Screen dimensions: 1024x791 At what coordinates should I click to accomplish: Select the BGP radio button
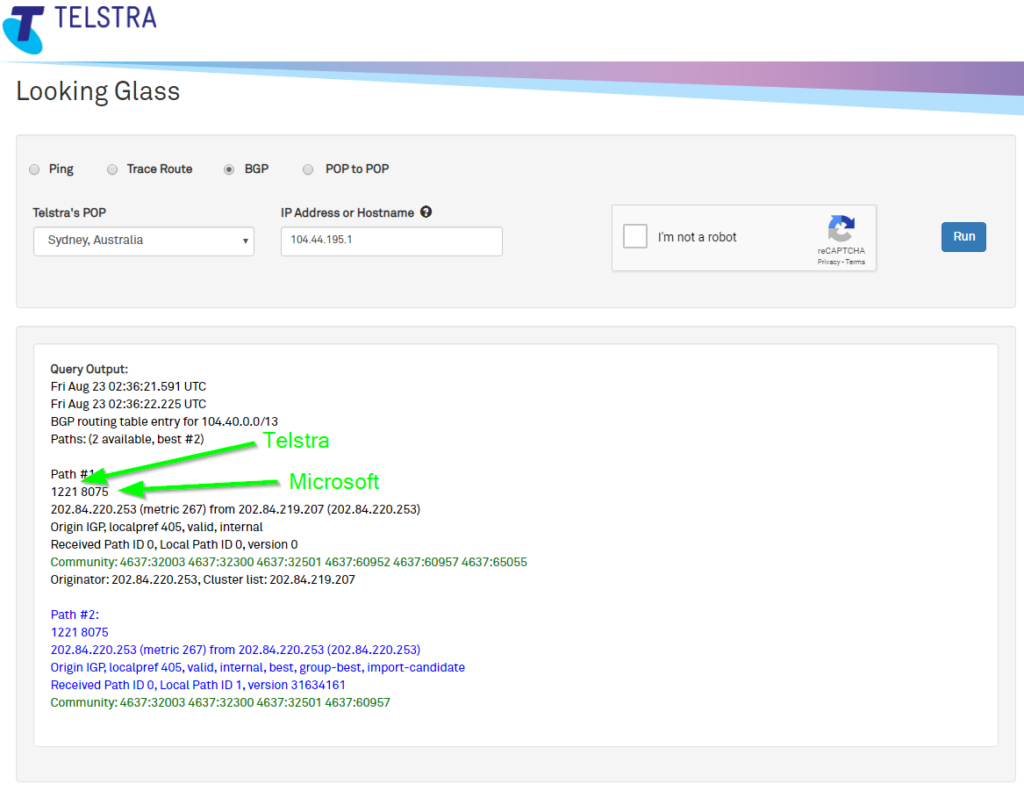coord(229,170)
